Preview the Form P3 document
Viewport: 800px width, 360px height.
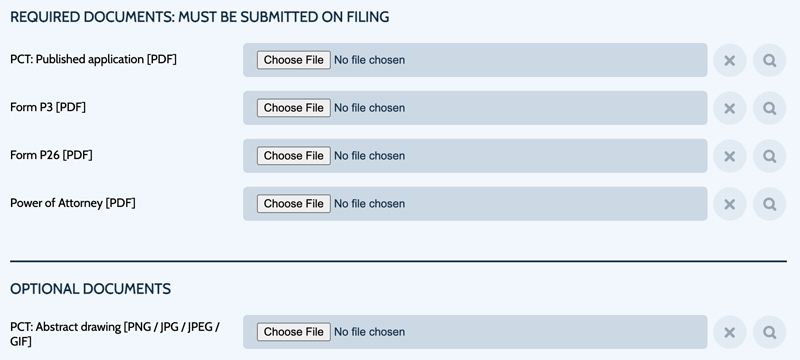pyautogui.click(x=769, y=108)
